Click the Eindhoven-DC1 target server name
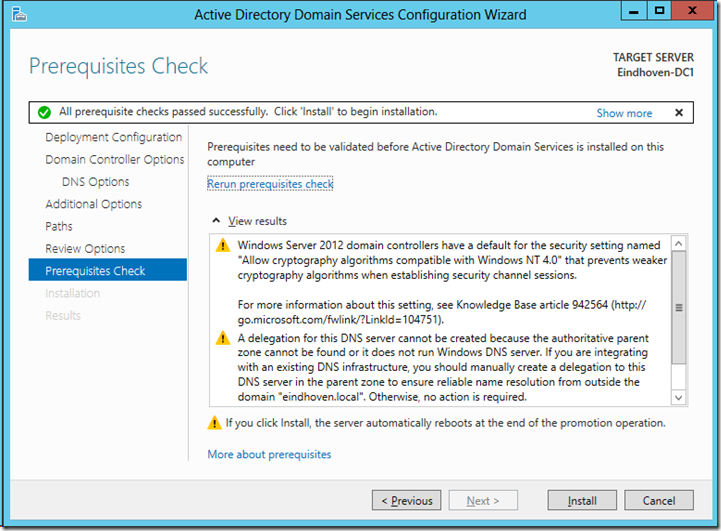 pos(655,73)
